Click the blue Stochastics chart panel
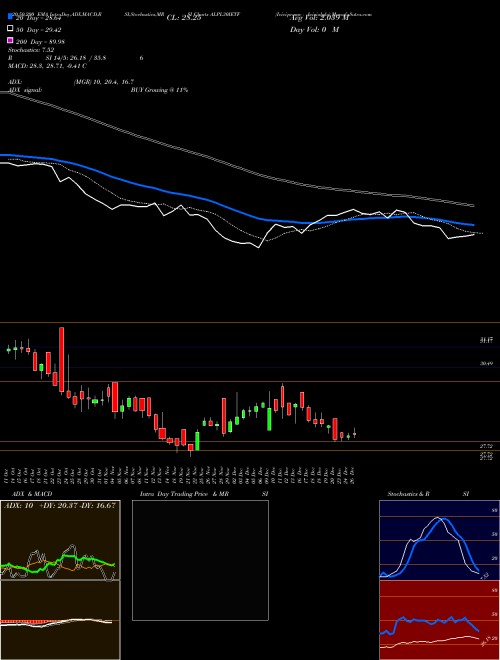Screen dimensions: 500x660 point(439,540)
